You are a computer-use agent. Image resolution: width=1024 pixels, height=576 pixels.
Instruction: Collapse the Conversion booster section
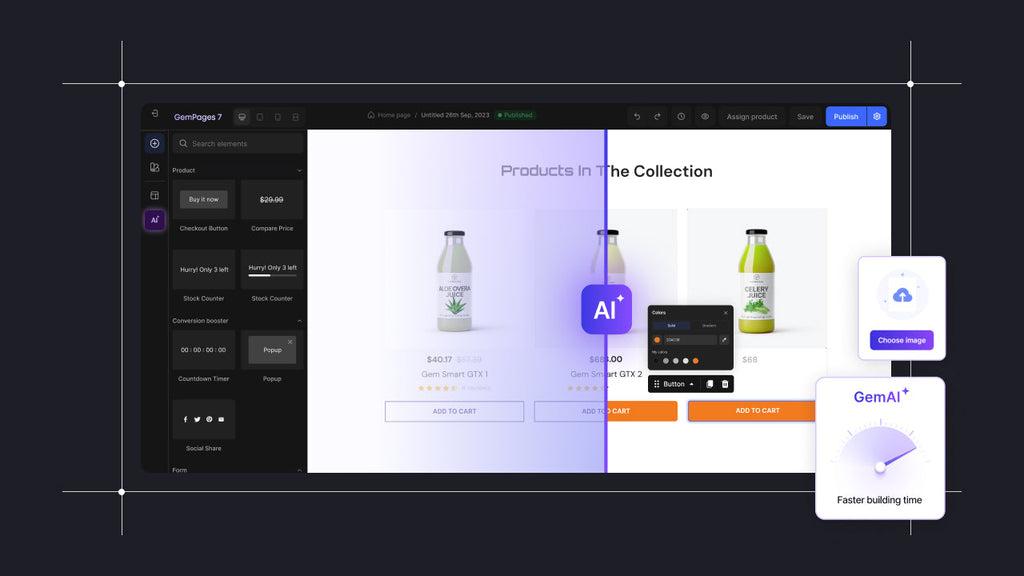pos(299,321)
